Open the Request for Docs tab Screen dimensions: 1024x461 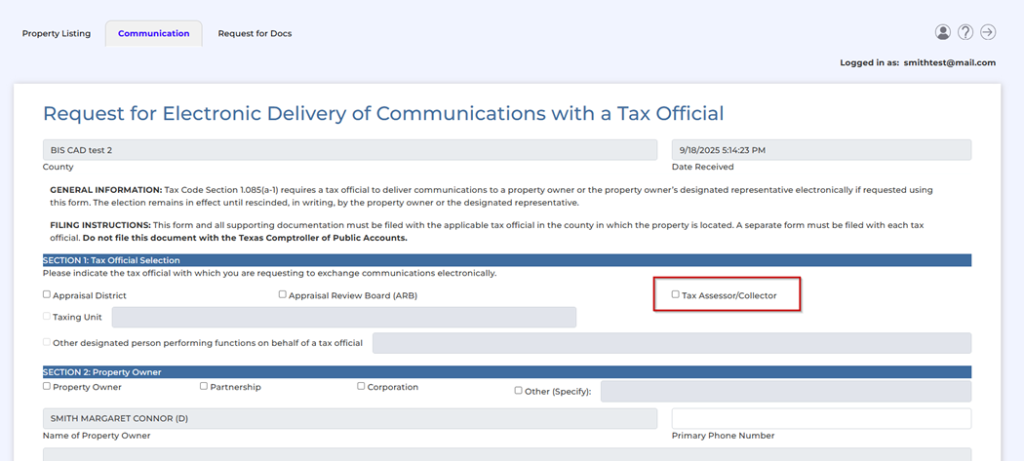click(255, 34)
